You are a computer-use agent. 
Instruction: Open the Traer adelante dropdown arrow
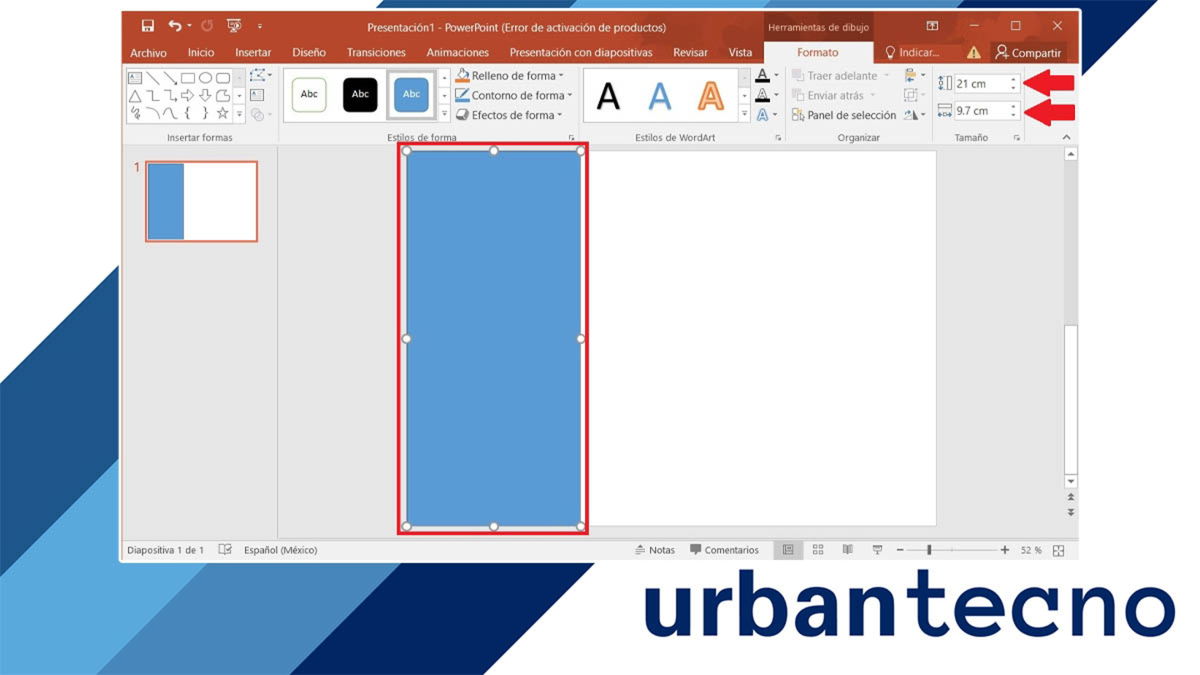point(887,75)
